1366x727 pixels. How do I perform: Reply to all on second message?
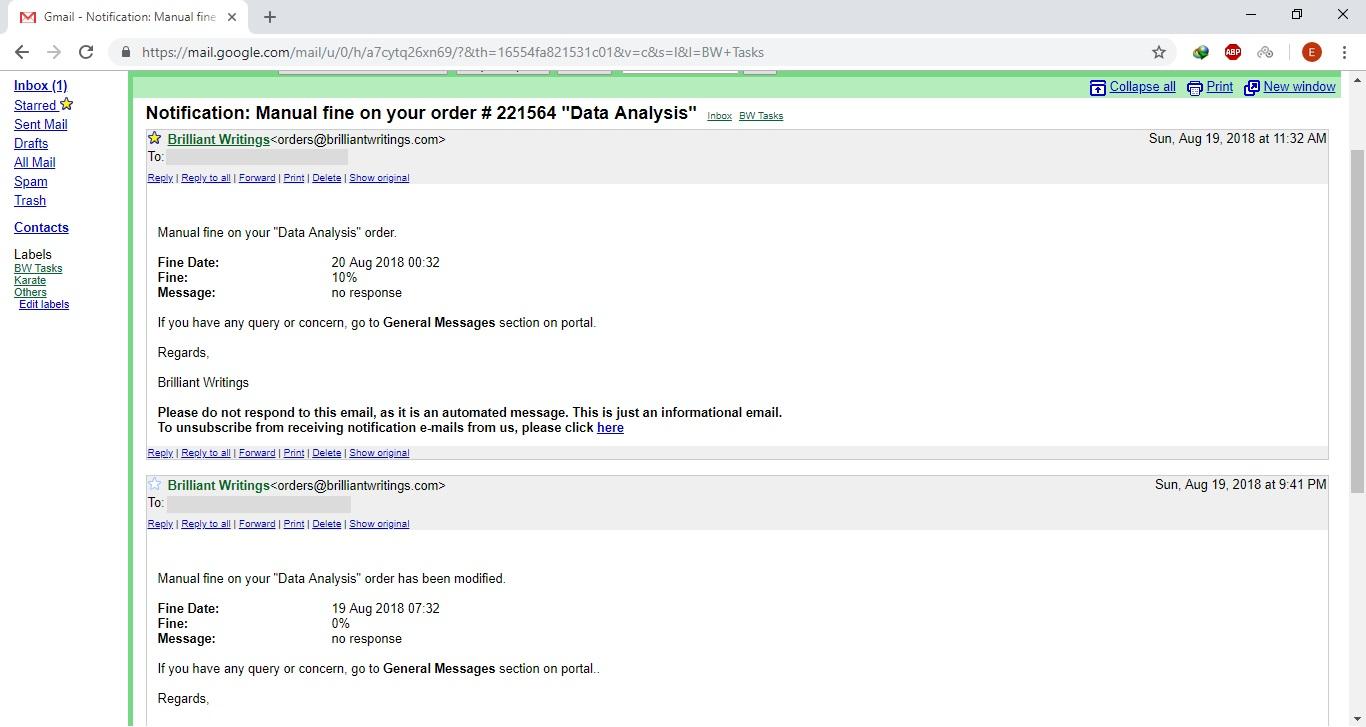point(206,524)
